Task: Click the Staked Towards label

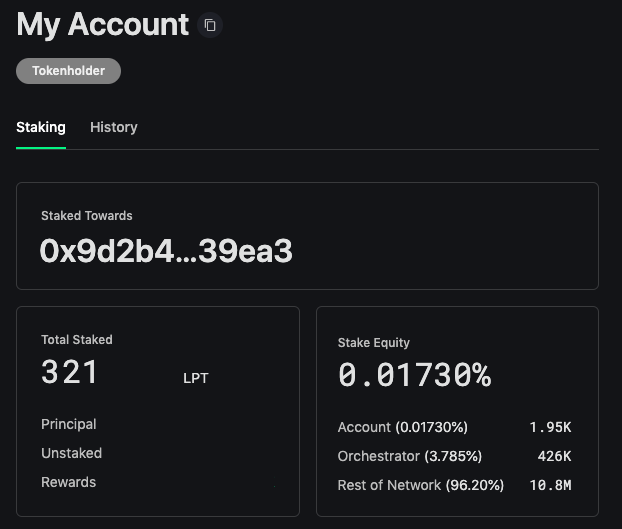Action: click(x=87, y=215)
